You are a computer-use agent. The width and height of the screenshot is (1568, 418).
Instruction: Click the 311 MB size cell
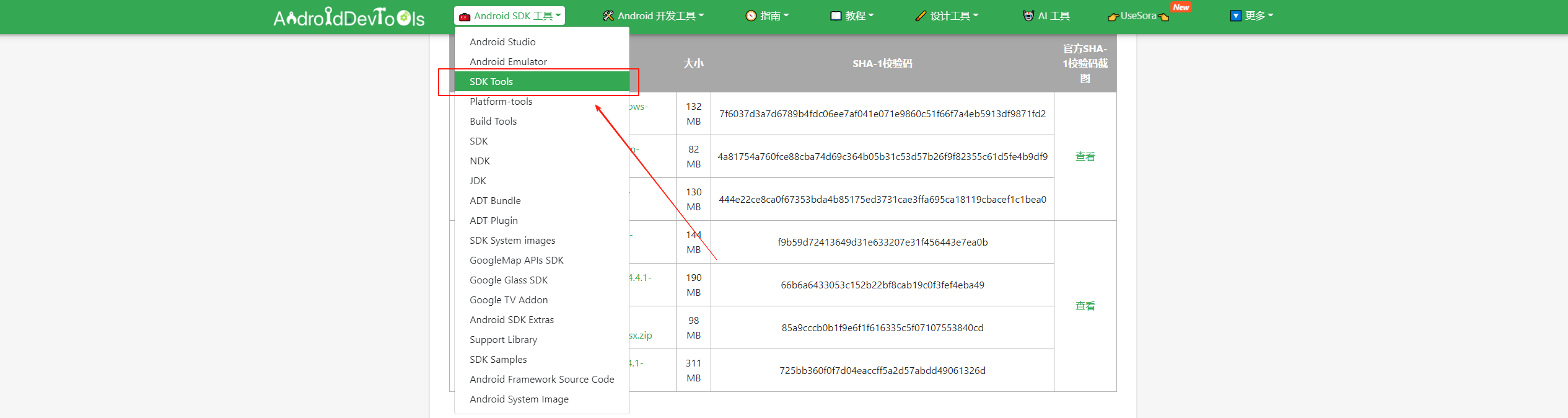coord(693,370)
